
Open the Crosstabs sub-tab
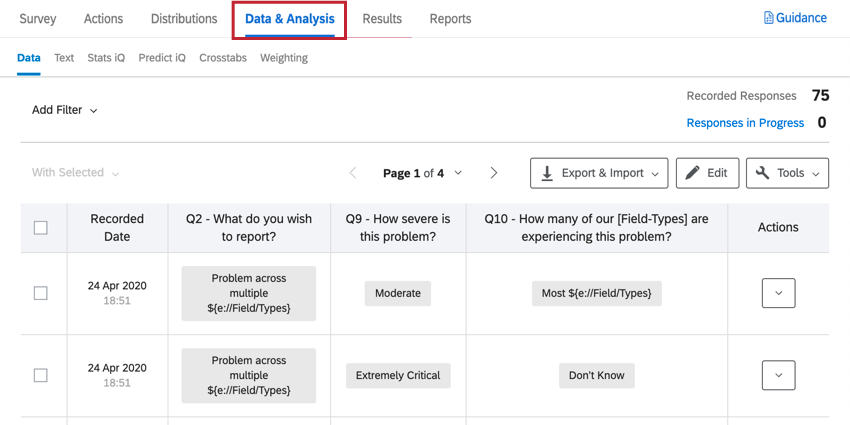223,58
